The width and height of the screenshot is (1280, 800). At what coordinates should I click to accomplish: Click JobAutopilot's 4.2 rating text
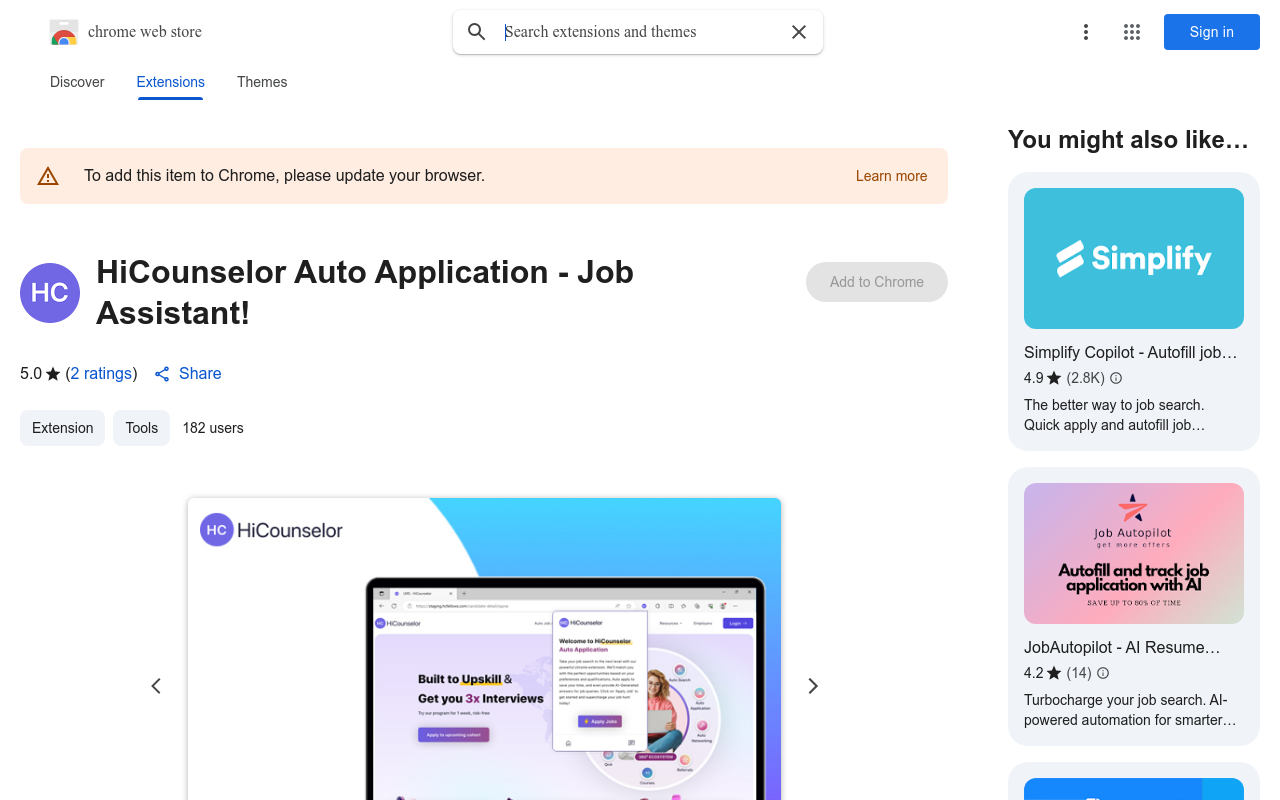1033,673
